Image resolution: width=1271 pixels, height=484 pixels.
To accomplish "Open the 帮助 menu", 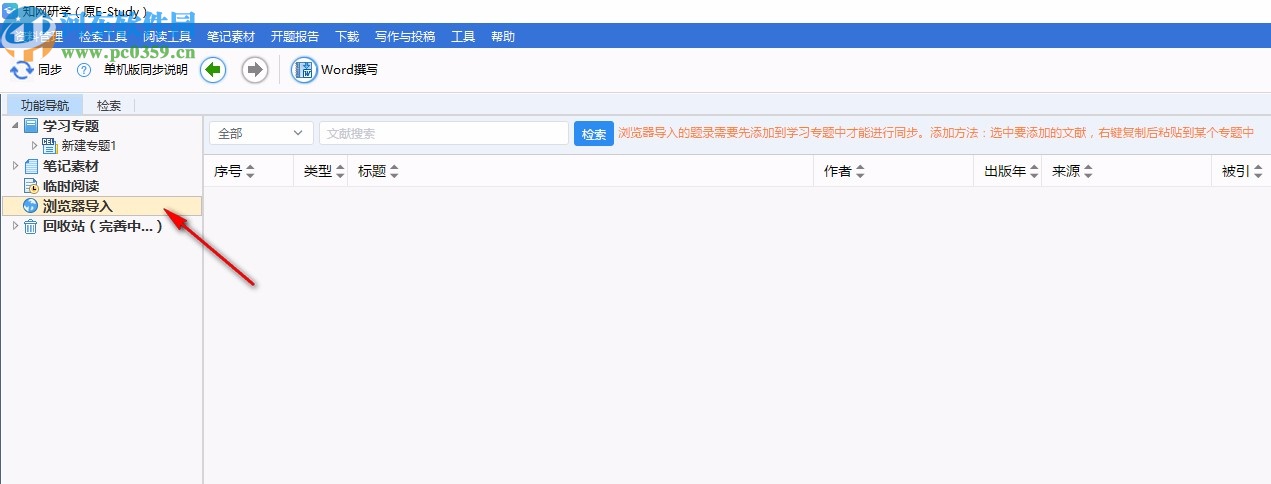I will [503, 37].
